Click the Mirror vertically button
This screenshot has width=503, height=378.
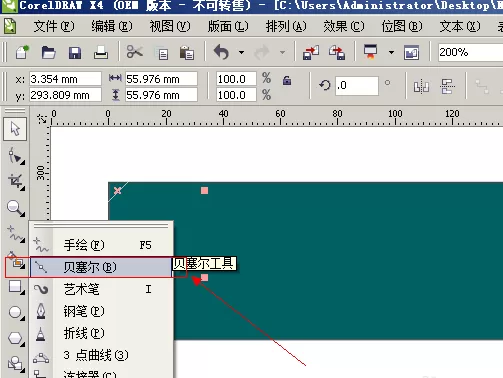tap(447, 87)
